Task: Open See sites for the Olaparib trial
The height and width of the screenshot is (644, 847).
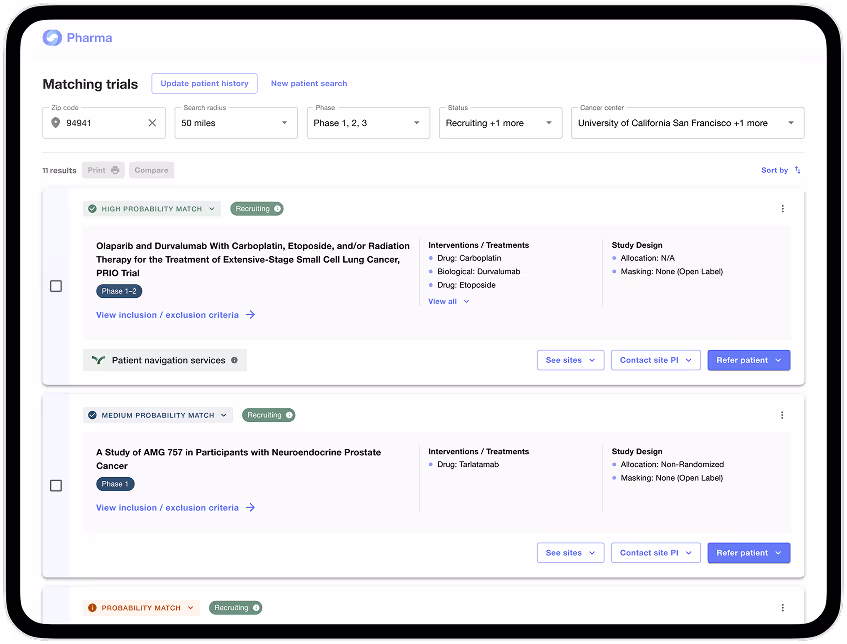Action: tap(570, 360)
